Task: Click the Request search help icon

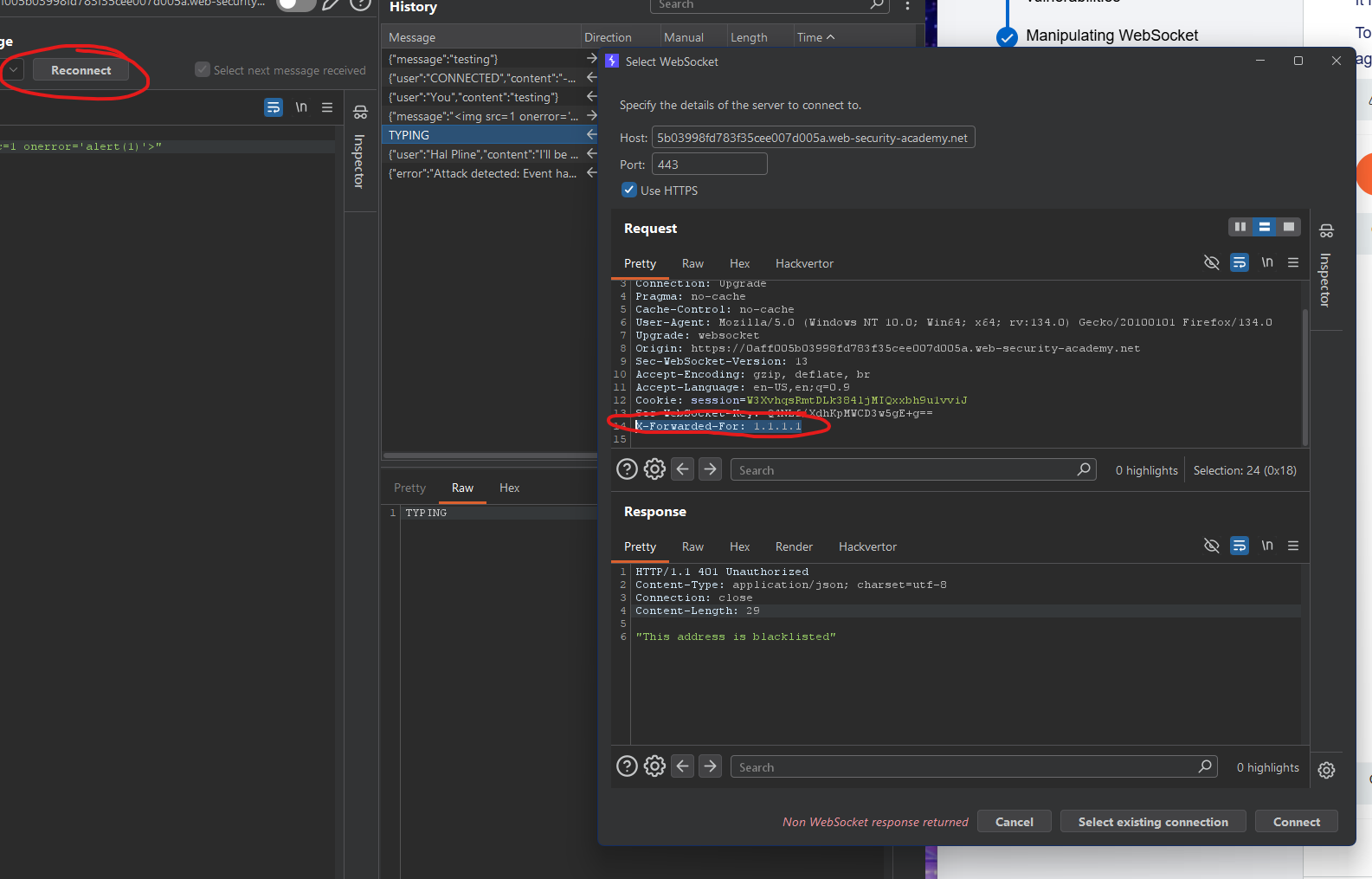Action: click(627, 469)
